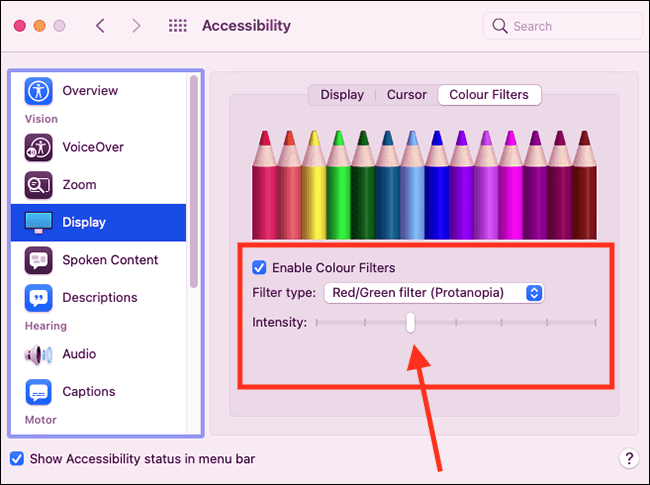This screenshot has height=485, width=650.
Task: Switch to the Cursor tab
Action: [406, 95]
